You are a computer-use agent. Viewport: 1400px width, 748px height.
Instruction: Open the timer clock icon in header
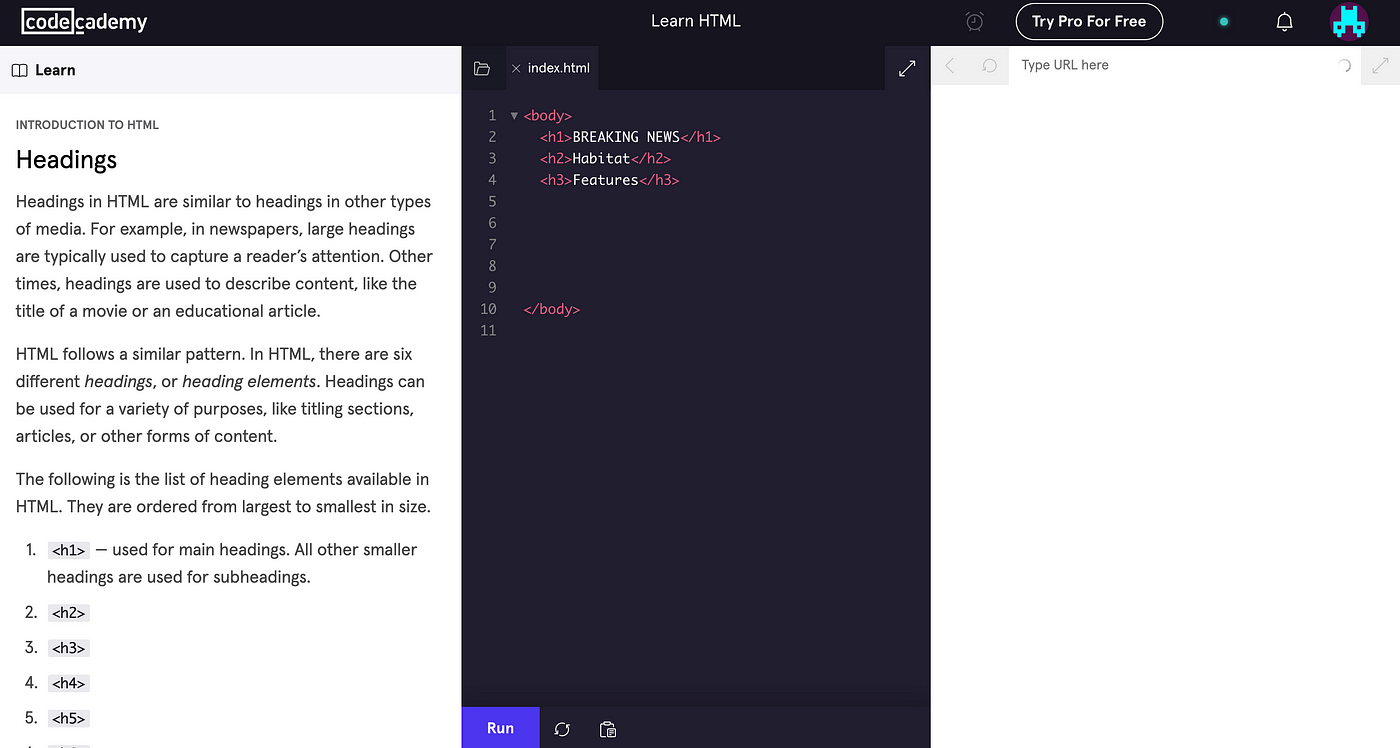click(974, 21)
